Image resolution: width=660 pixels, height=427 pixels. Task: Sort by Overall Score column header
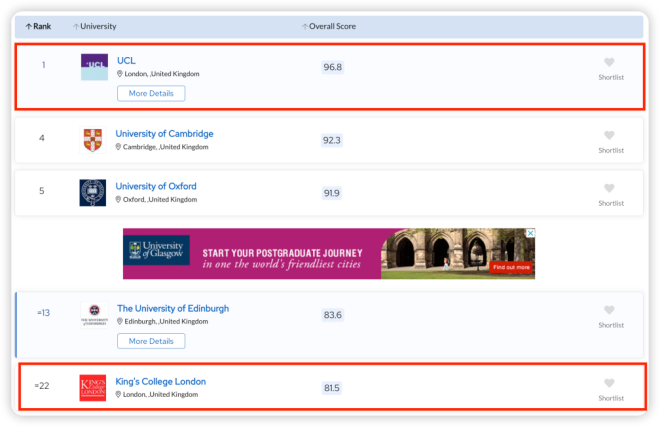[330, 26]
